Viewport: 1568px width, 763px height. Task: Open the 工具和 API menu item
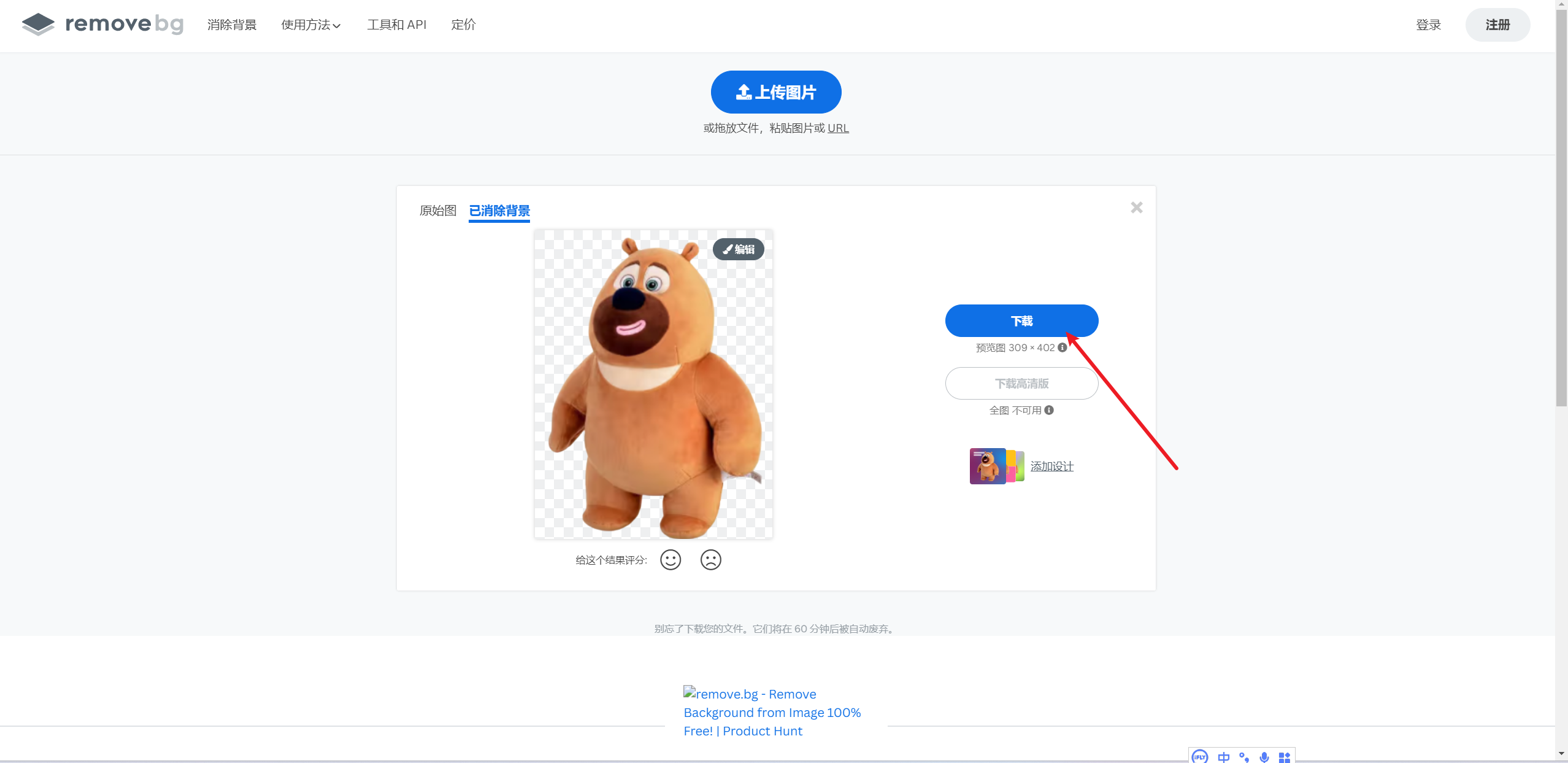396,25
